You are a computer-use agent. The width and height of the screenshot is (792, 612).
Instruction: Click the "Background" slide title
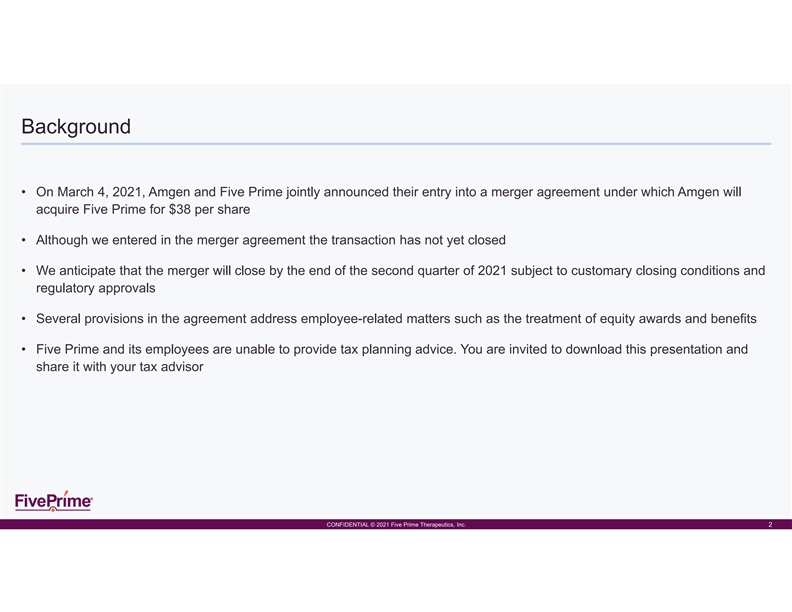tap(76, 127)
